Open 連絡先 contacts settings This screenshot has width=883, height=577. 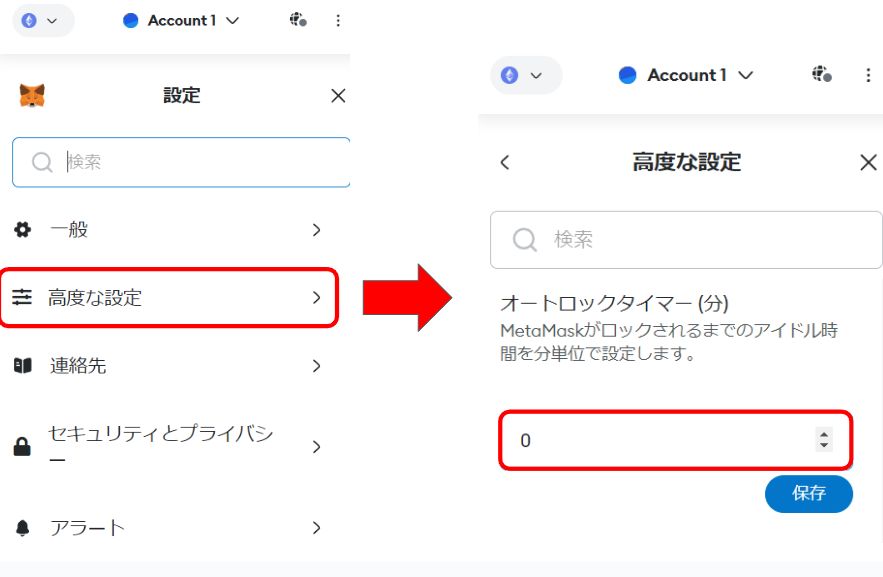tap(168, 366)
